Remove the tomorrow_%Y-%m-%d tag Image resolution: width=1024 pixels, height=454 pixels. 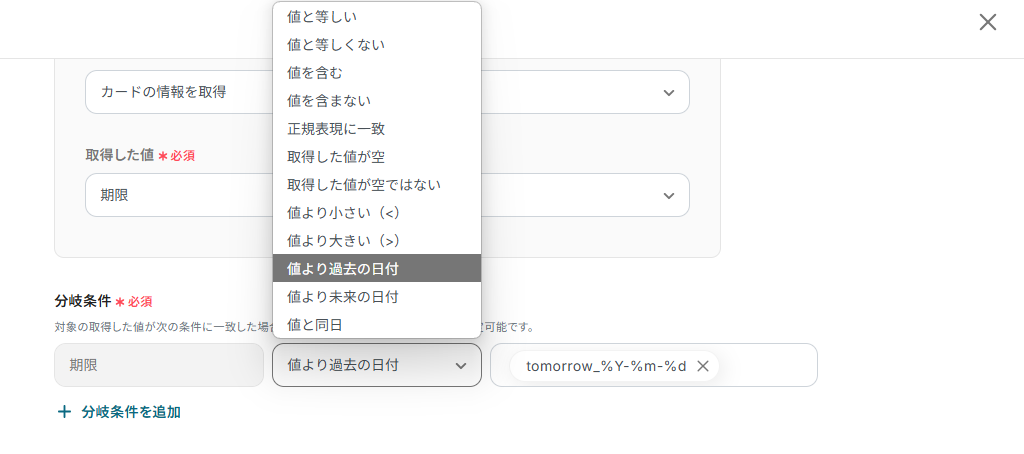pos(703,366)
